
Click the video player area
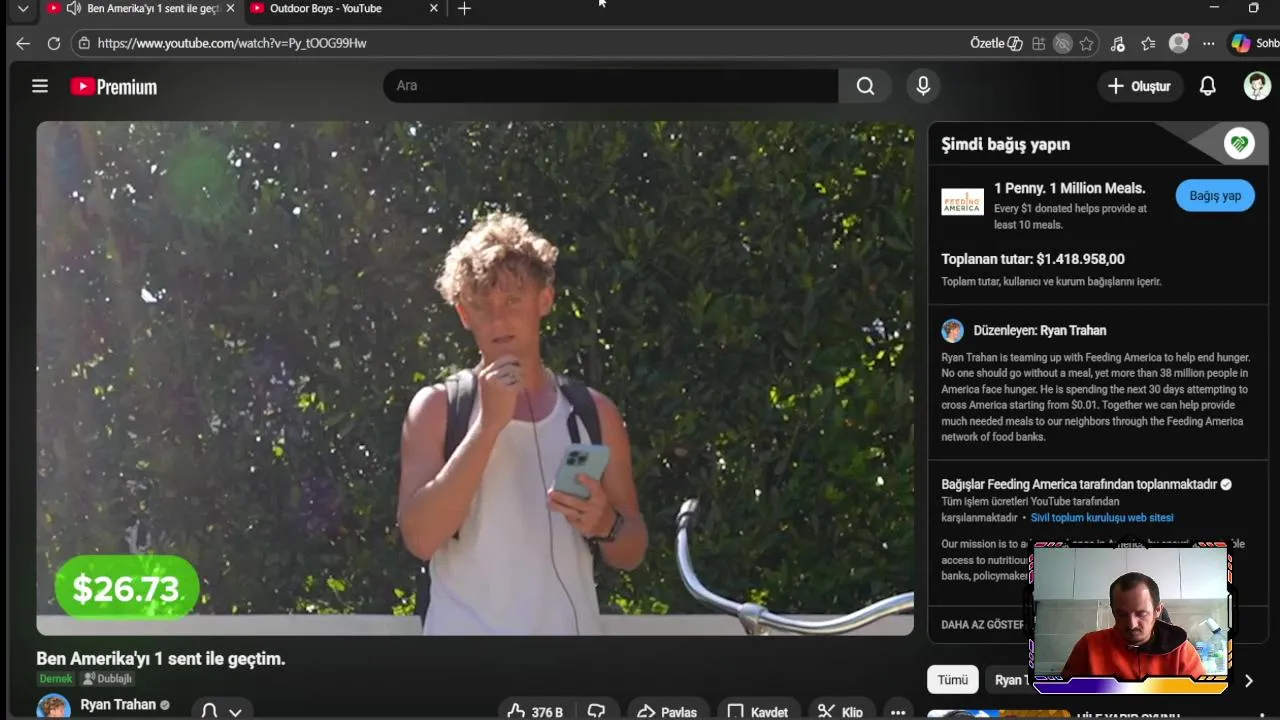click(475, 378)
